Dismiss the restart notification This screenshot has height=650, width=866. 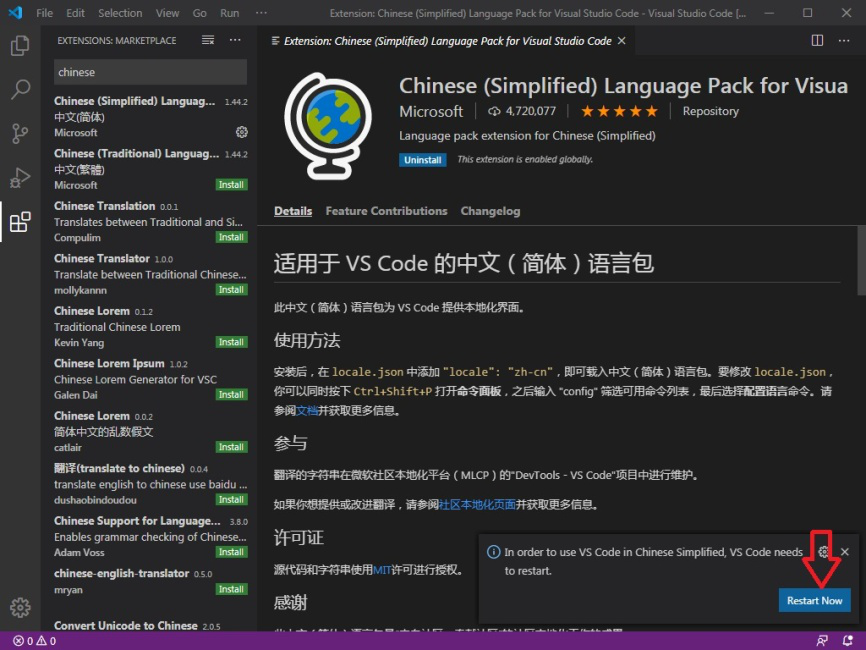pyautogui.click(x=845, y=552)
